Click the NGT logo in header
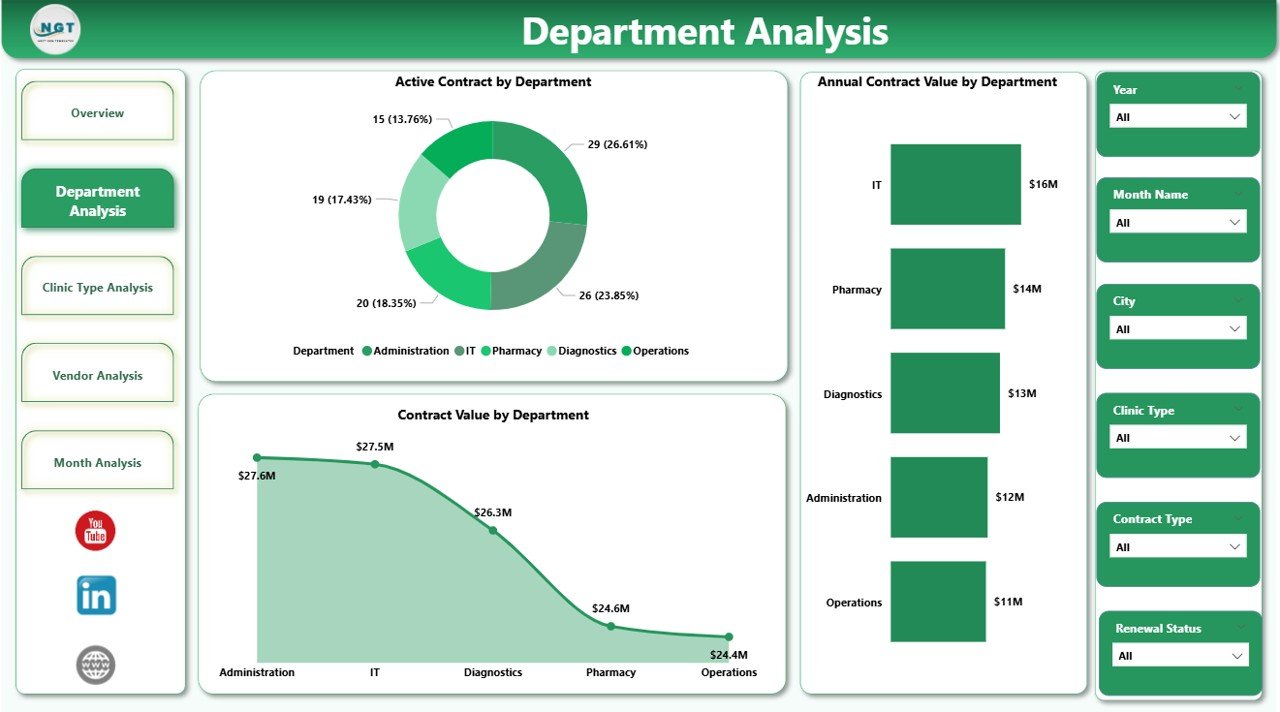This screenshot has width=1280, height=712. [56, 30]
